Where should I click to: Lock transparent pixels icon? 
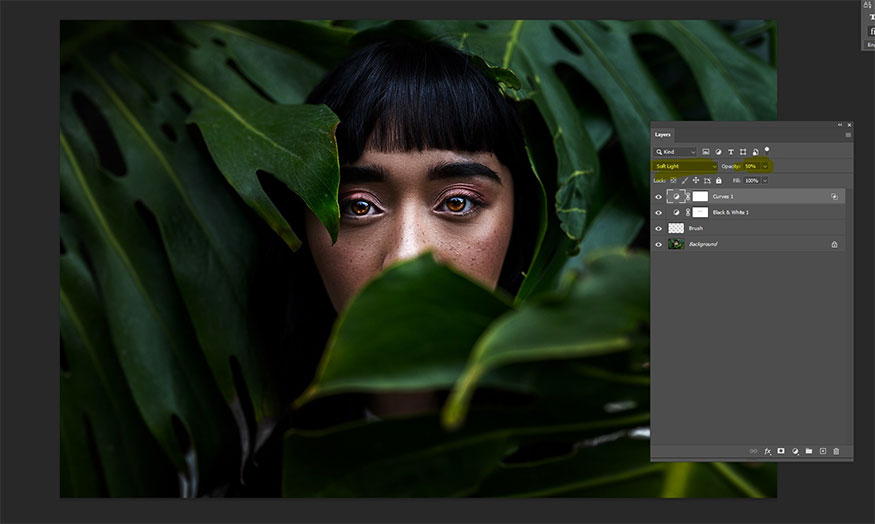673,180
